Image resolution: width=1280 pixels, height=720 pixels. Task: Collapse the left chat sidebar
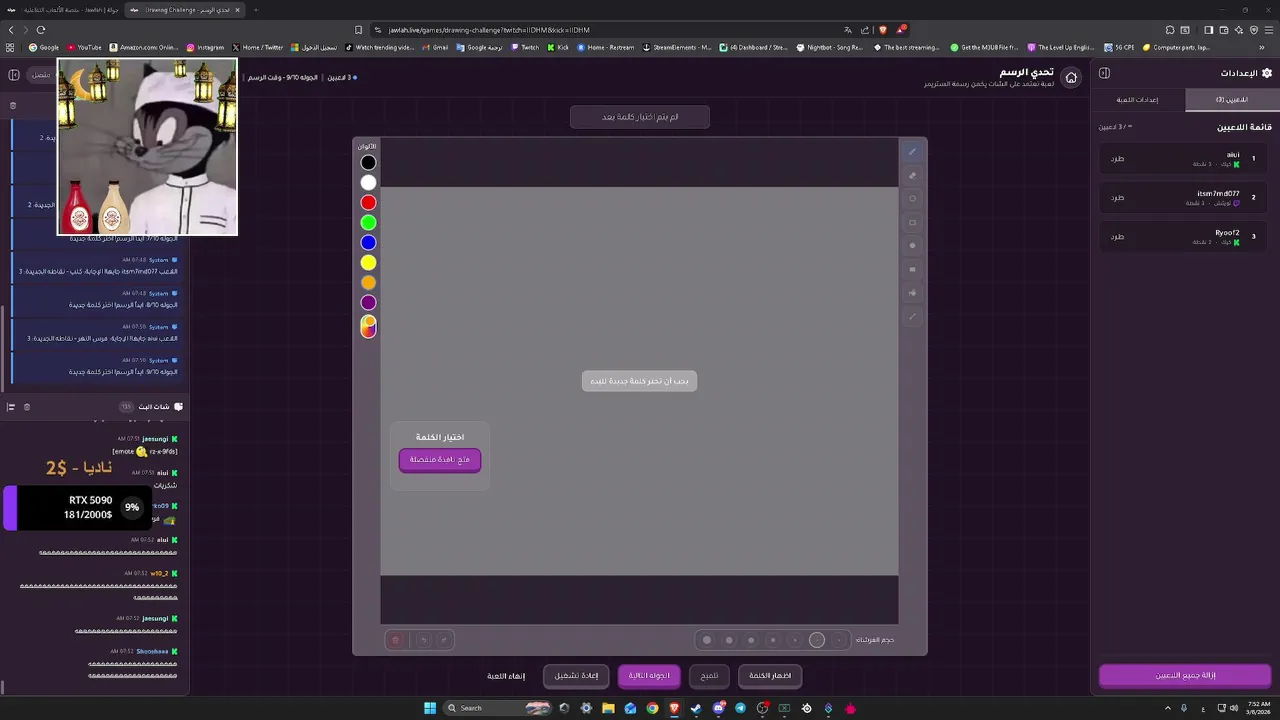pyautogui.click(x=14, y=75)
